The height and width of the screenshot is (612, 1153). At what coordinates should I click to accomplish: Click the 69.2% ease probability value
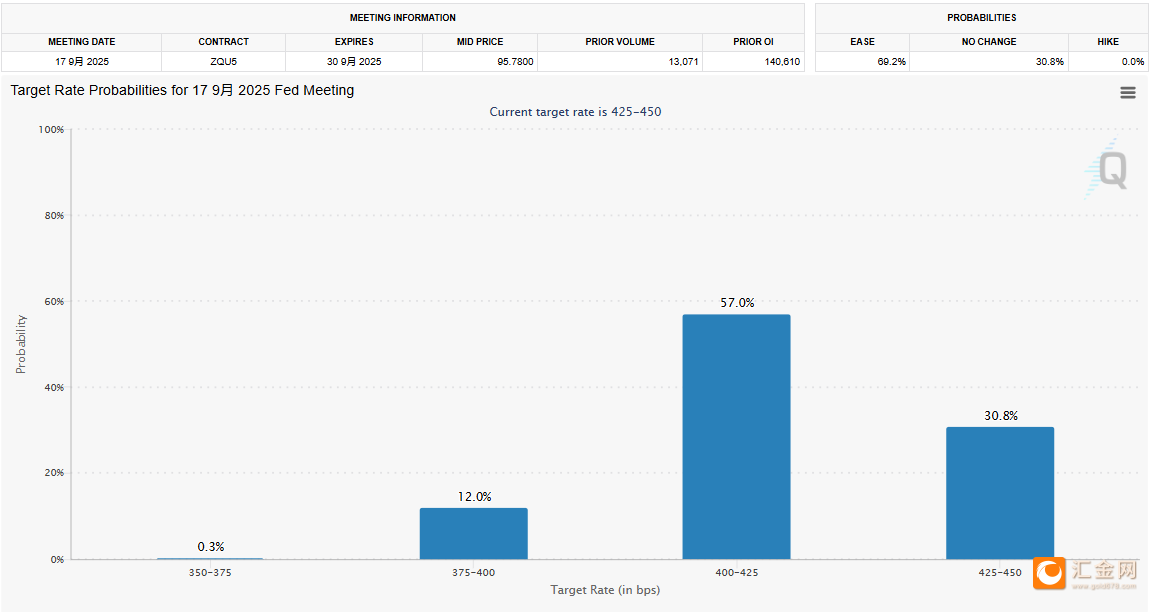click(x=891, y=62)
